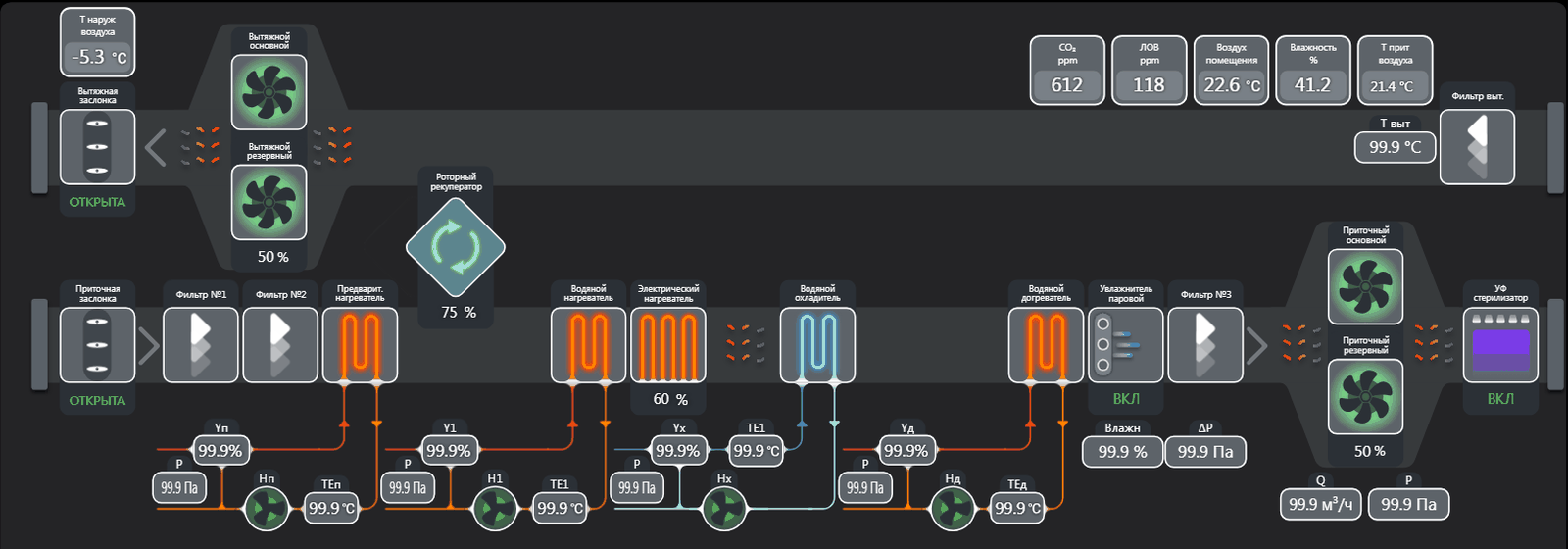Click the УФ стерилизатор icon
This screenshot has height=549, width=1568.
(1500, 345)
